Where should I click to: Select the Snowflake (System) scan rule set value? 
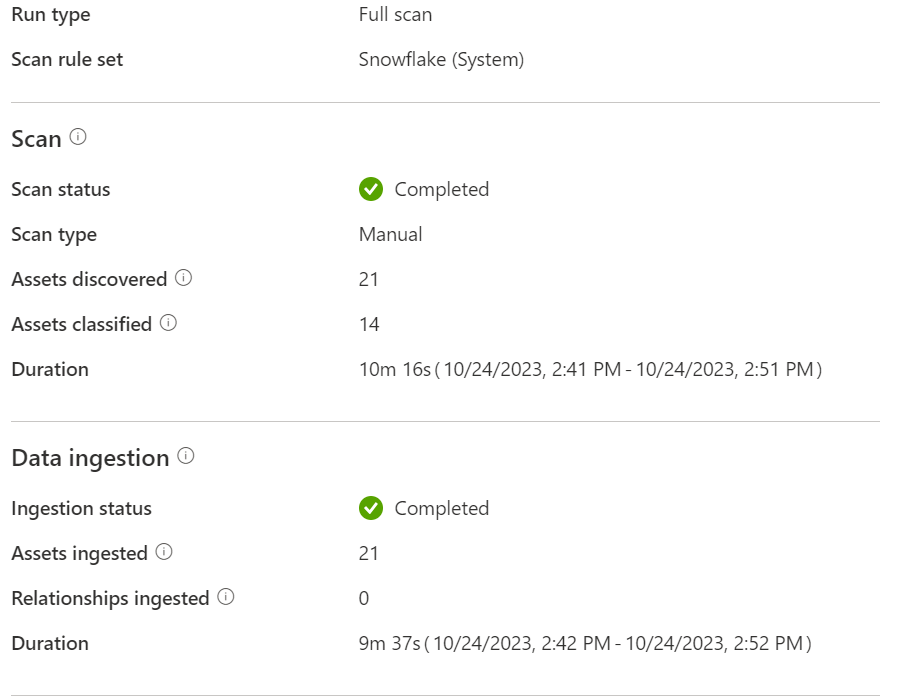click(x=441, y=59)
